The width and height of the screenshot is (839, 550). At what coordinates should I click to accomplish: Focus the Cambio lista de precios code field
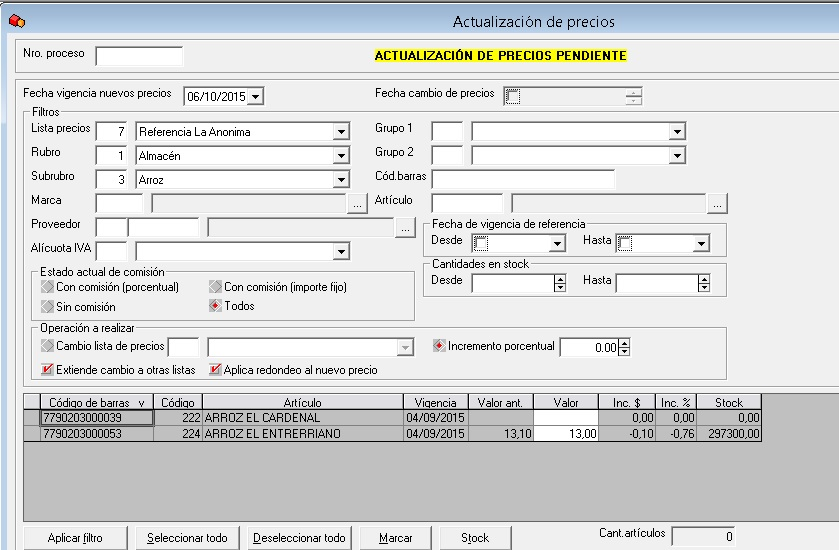click(184, 347)
